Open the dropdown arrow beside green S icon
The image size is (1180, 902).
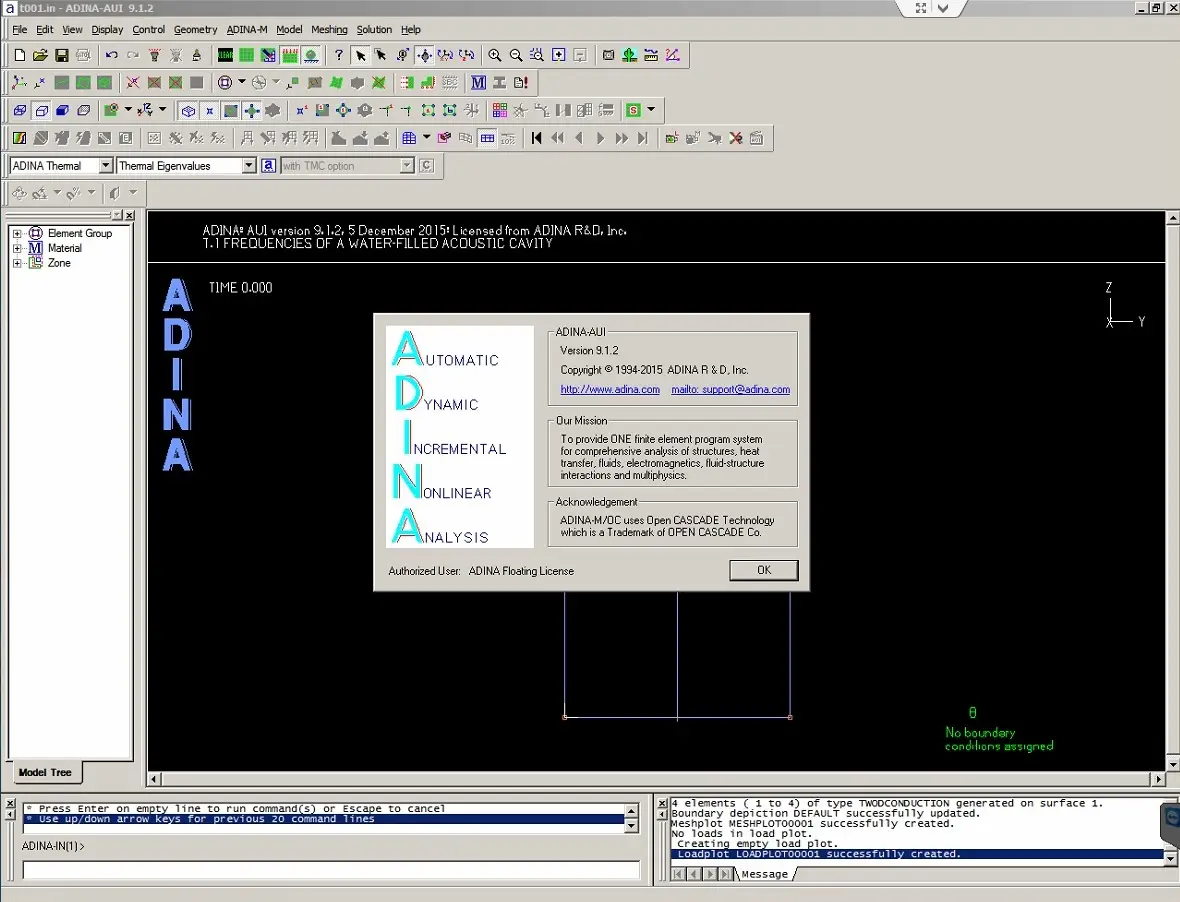tap(651, 110)
